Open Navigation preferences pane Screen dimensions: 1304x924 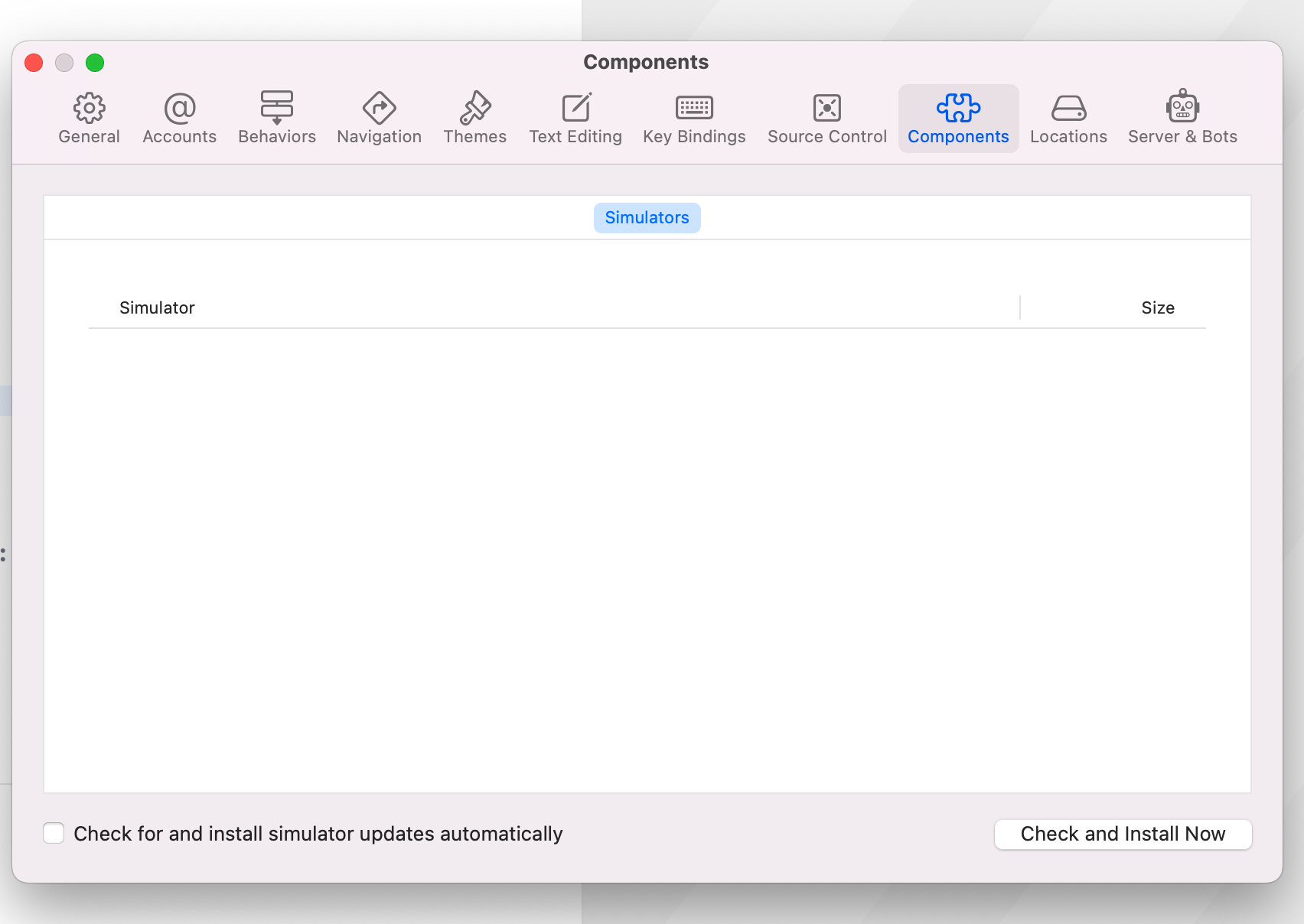[379, 119]
